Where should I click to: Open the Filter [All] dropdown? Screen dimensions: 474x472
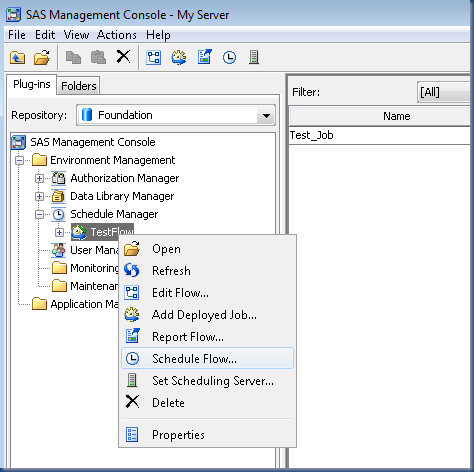[x=445, y=92]
